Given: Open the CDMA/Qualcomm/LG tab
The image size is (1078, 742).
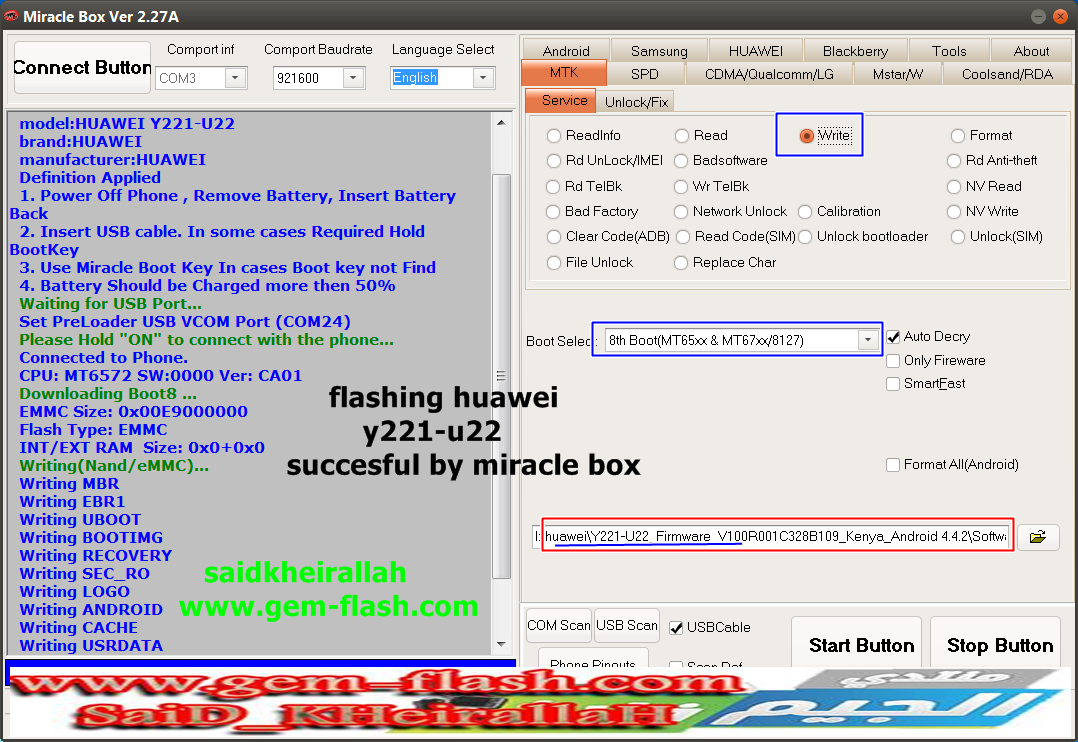Looking at the screenshot, I should 769,74.
